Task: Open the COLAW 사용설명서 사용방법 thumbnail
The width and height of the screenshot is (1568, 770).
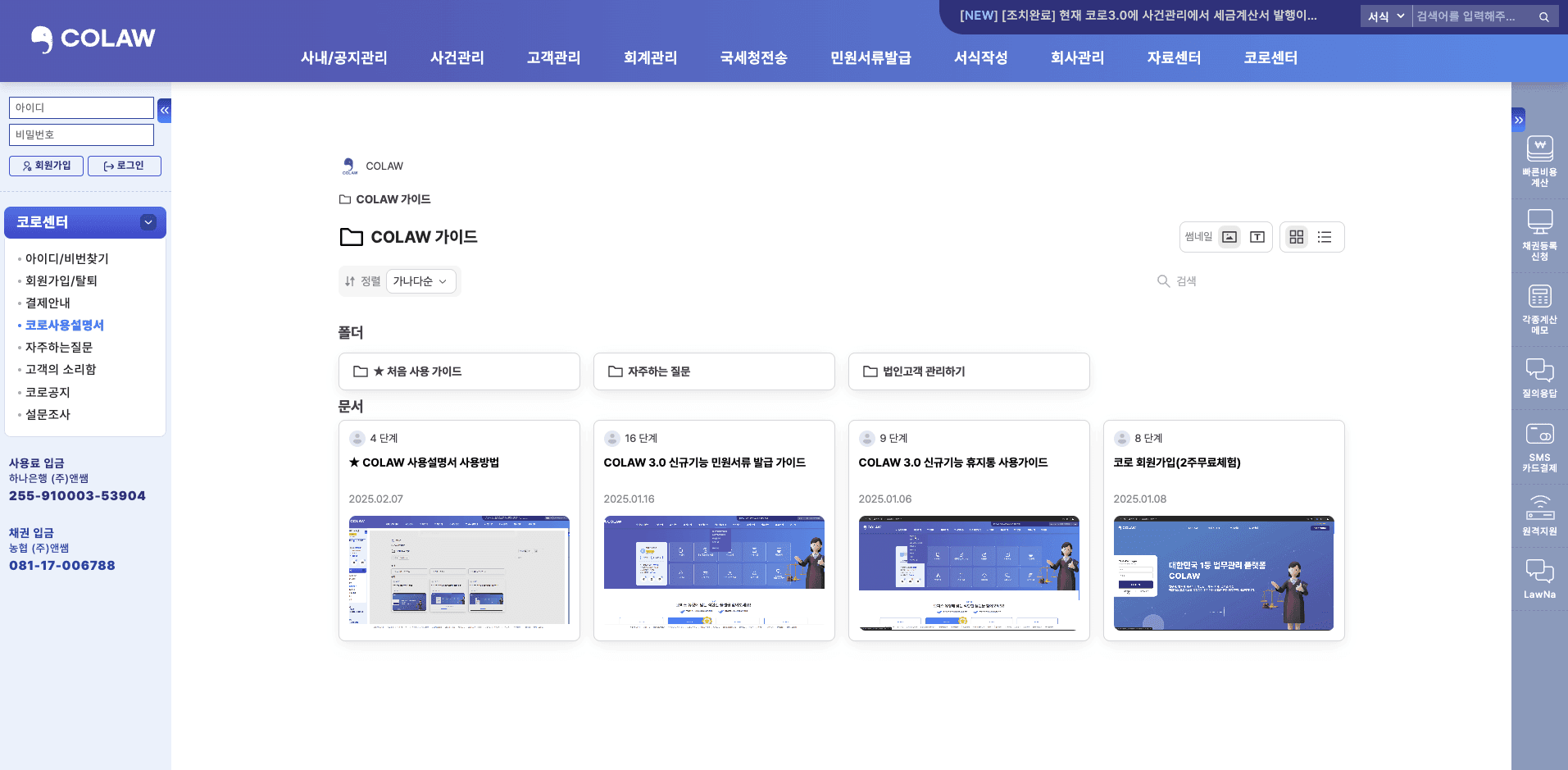Action: [459, 572]
